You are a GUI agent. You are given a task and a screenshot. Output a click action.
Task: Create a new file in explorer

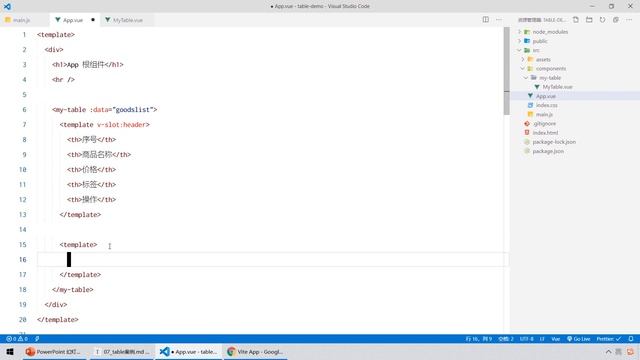point(576,20)
